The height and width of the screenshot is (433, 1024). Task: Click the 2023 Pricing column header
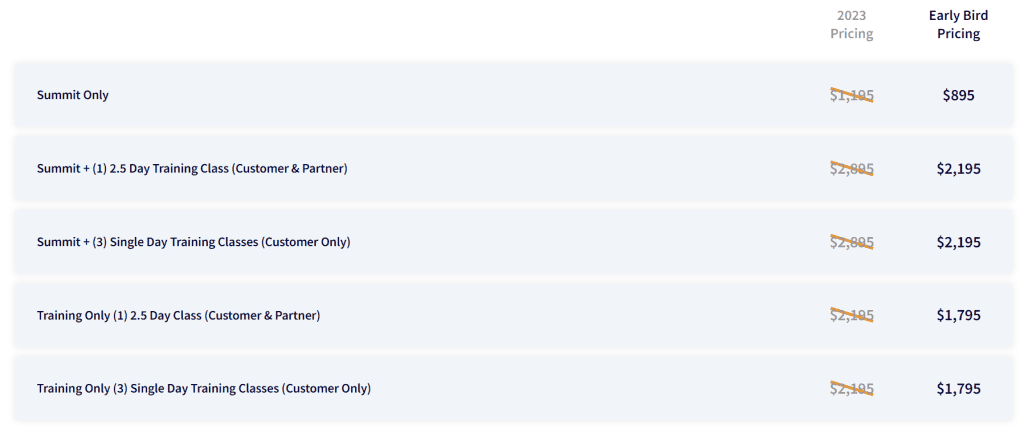(x=852, y=25)
